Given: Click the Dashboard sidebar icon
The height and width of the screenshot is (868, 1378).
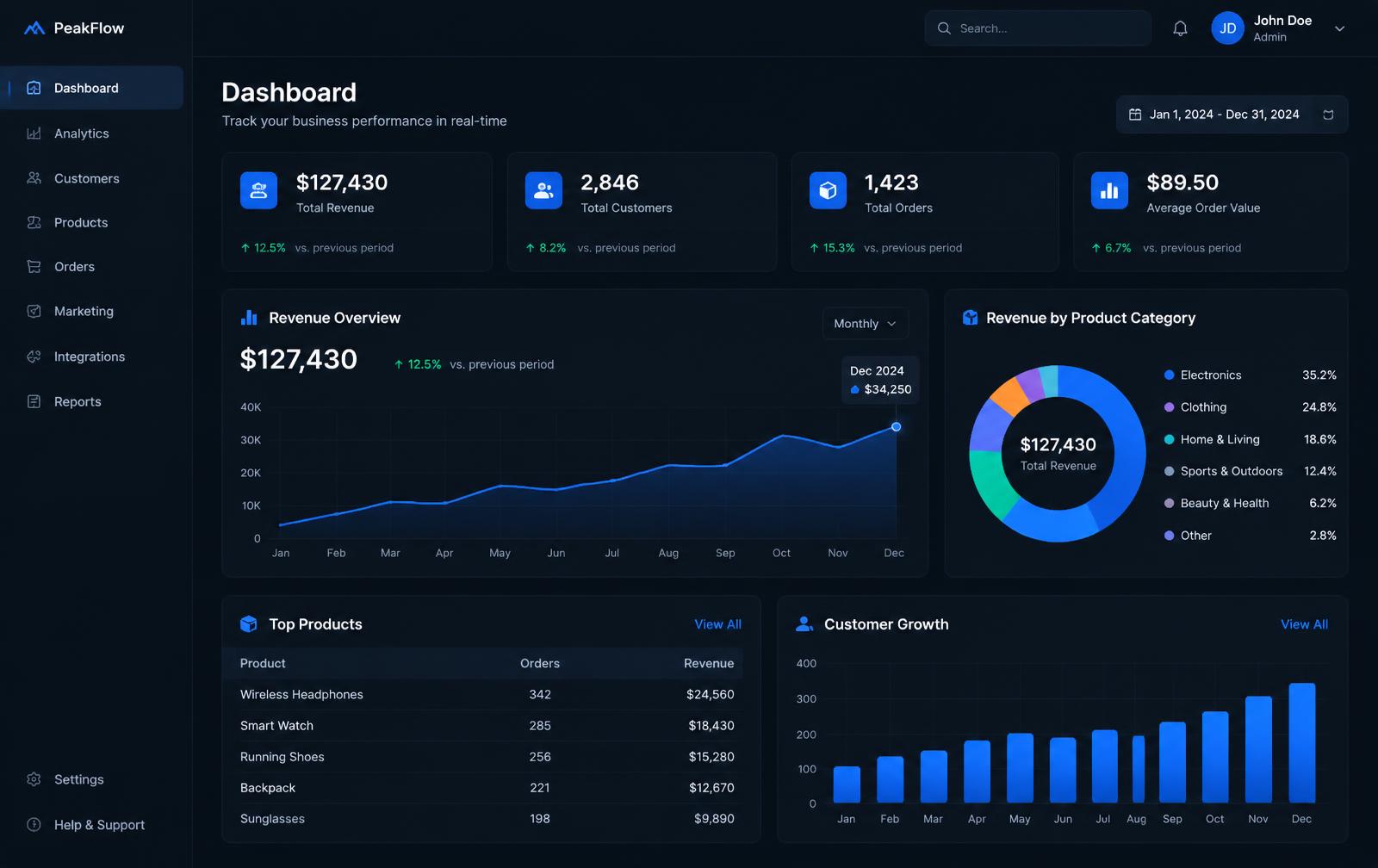Looking at the screenshot, I should (x=34, y=88).
